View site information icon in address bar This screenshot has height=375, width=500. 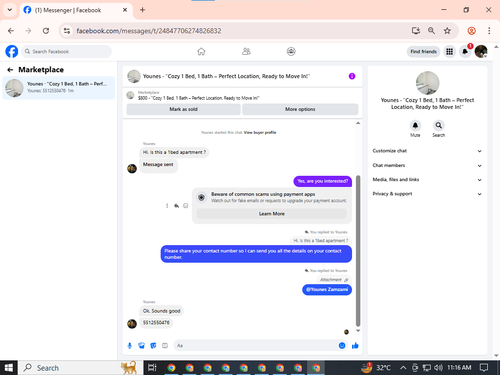click(x=67, y=31)
